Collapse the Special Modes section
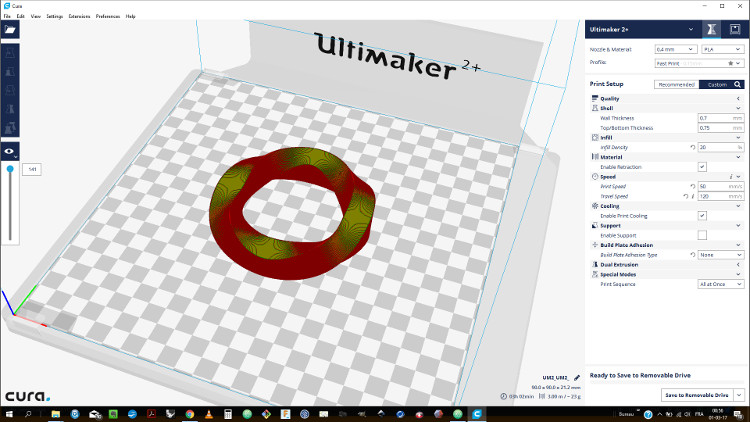 666,275
